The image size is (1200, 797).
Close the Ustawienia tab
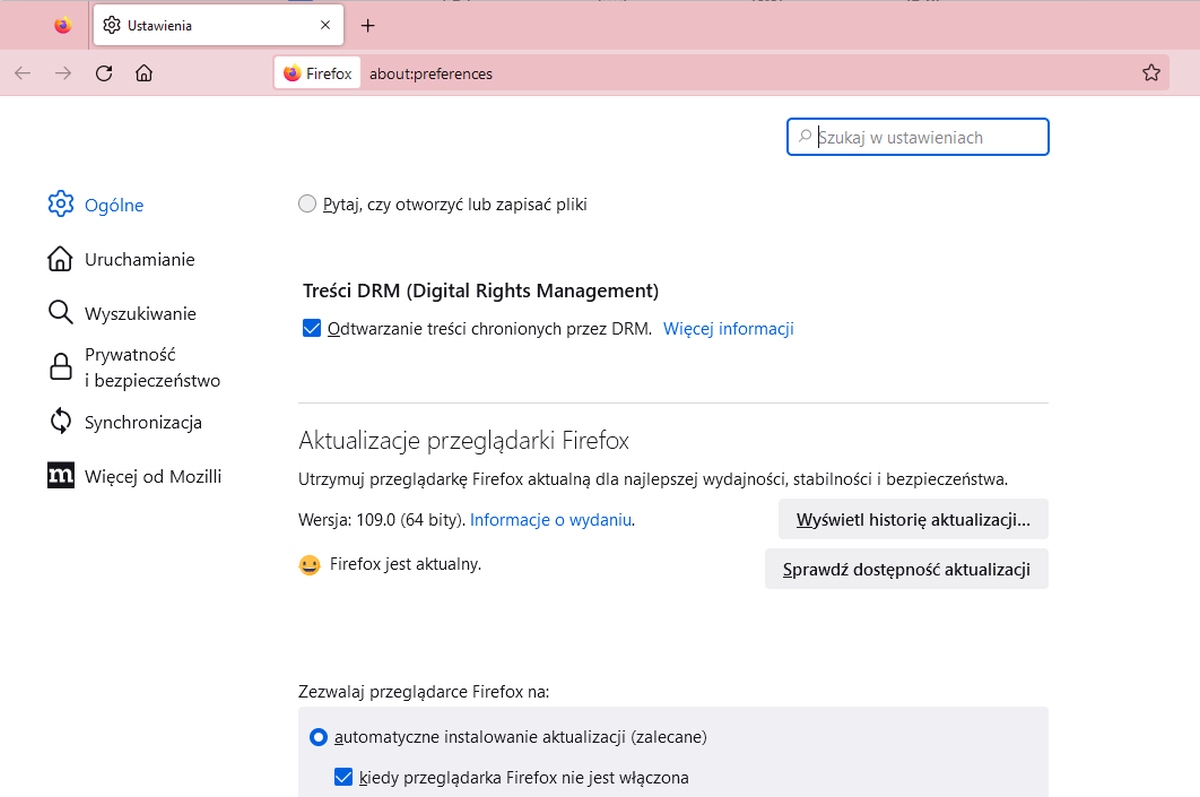pyautogui.click(x=325, y=26)
